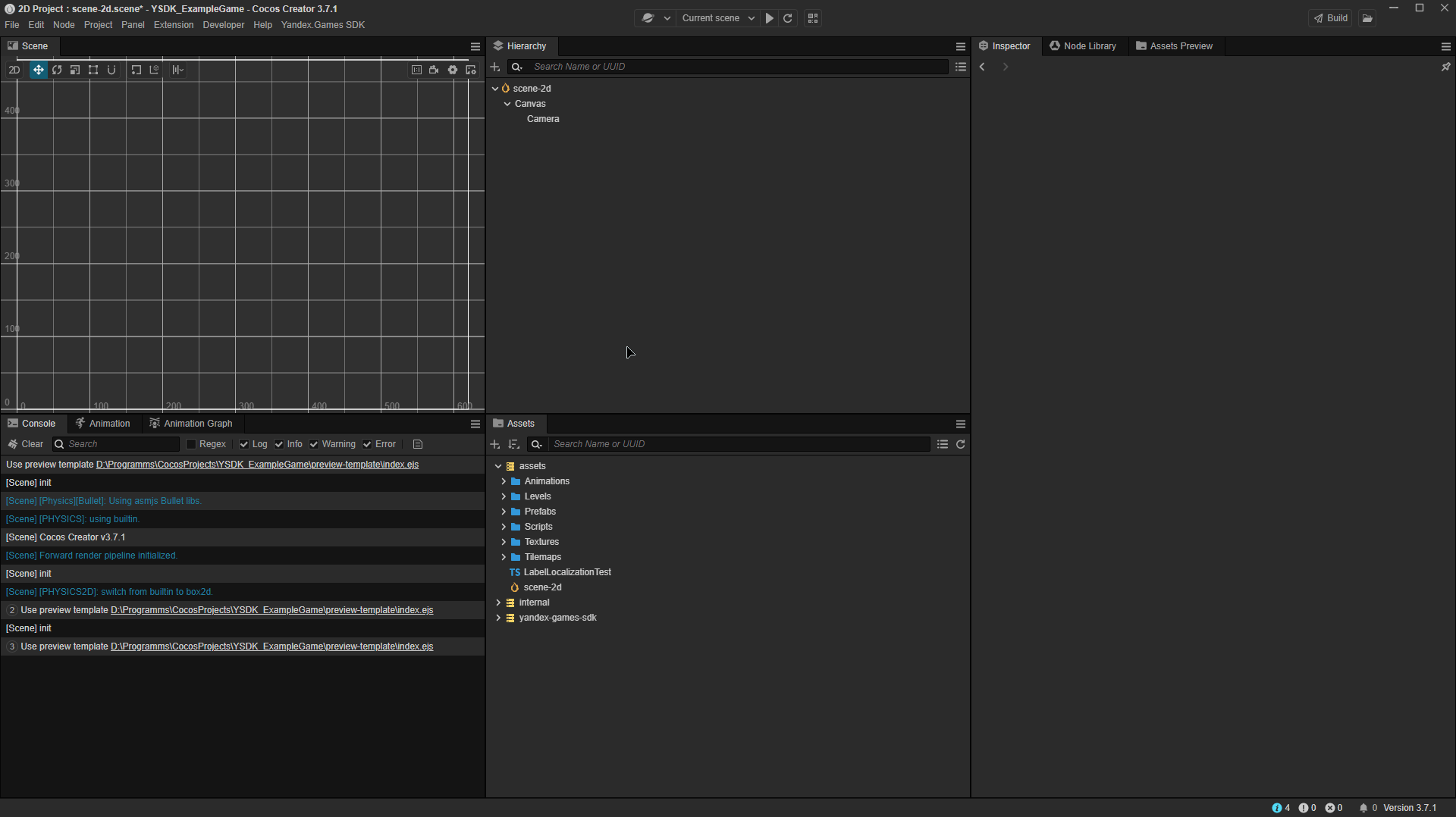1456x817 pixels.
Task: Open the preview QR code icon
Action: [x=813, y=18]
